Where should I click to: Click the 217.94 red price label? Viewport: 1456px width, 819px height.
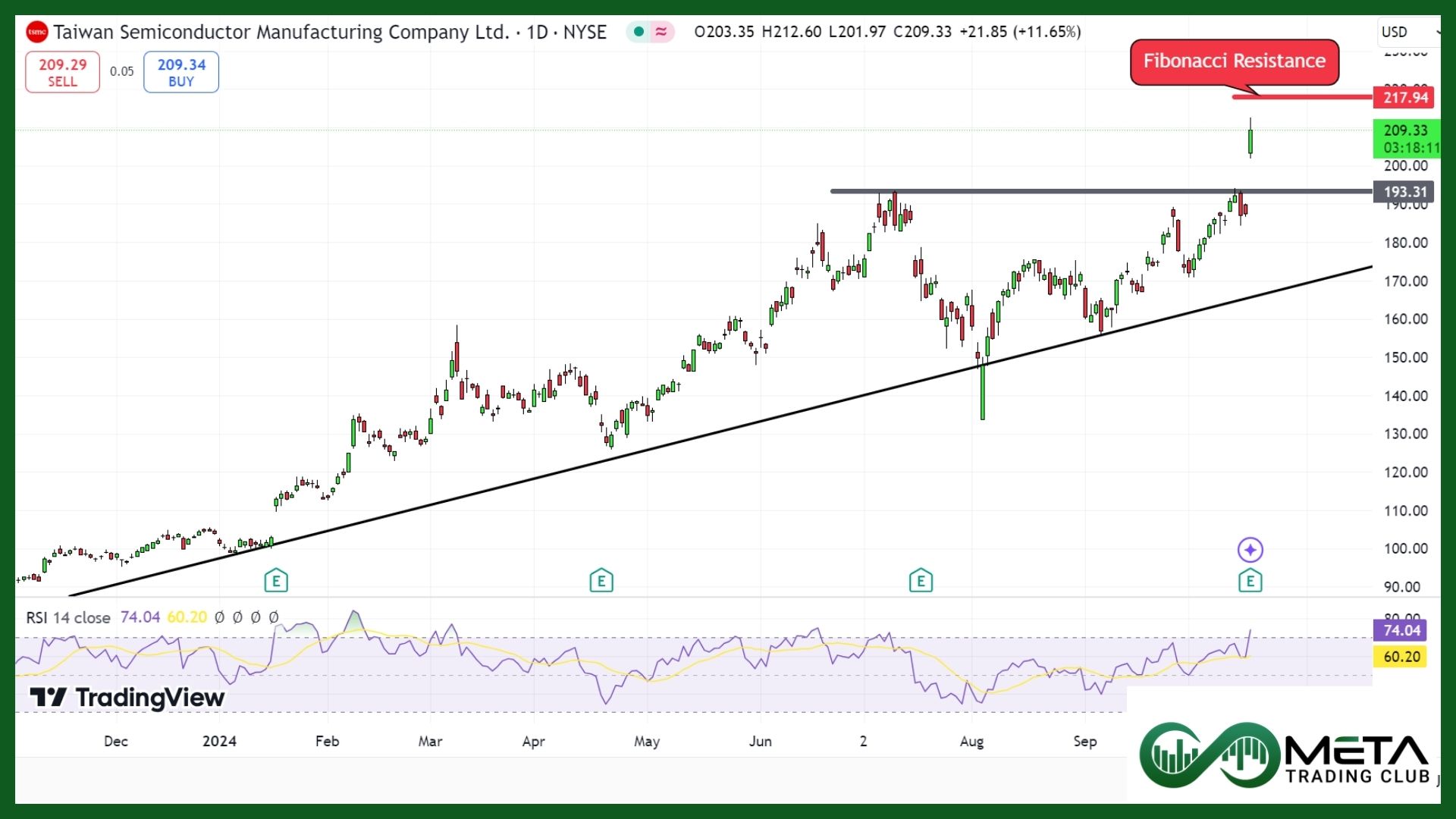pyautogui.click(x=1404, y=97)
